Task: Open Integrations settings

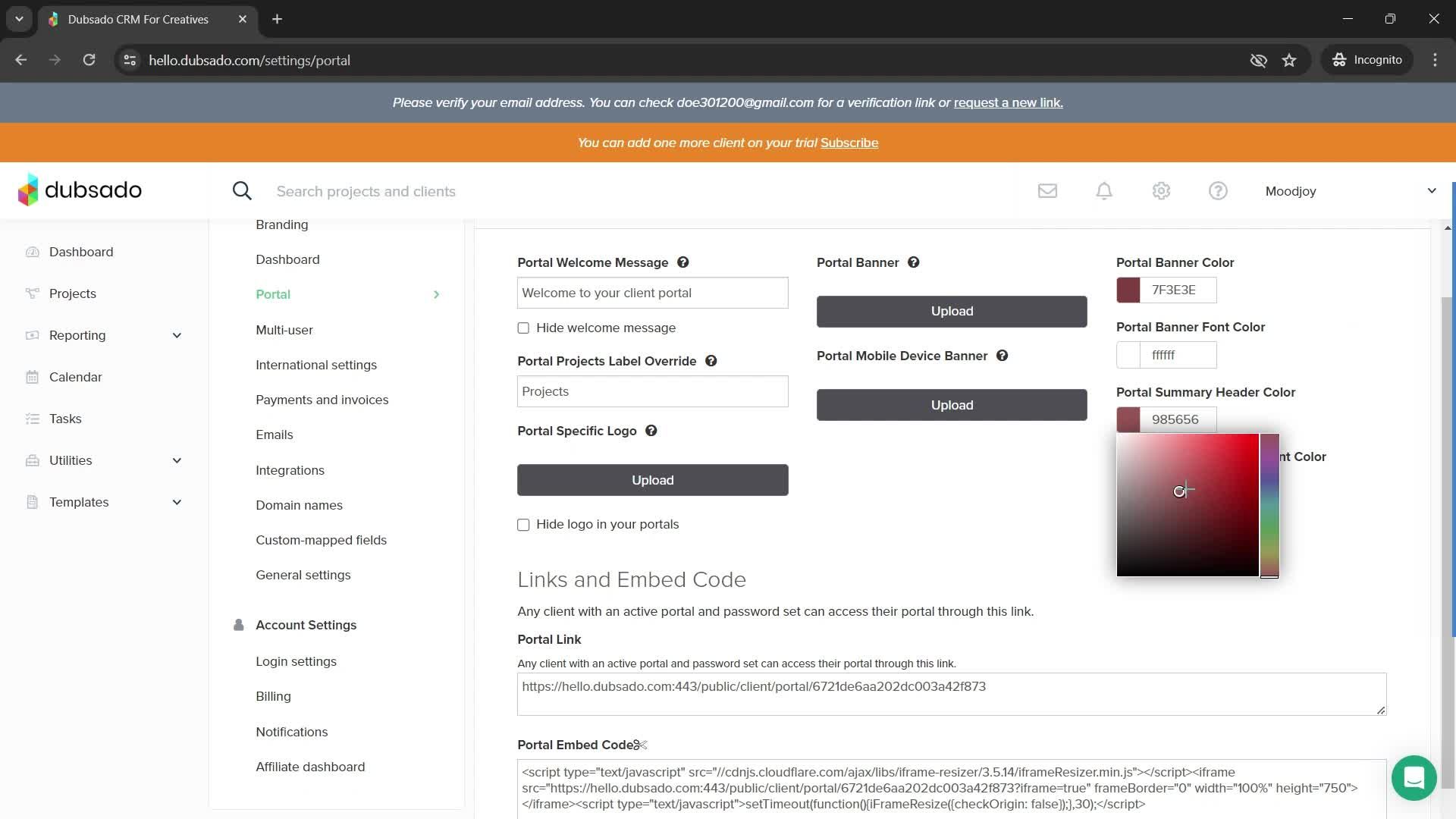Action: pyautogui.click(x=290, y=470)
